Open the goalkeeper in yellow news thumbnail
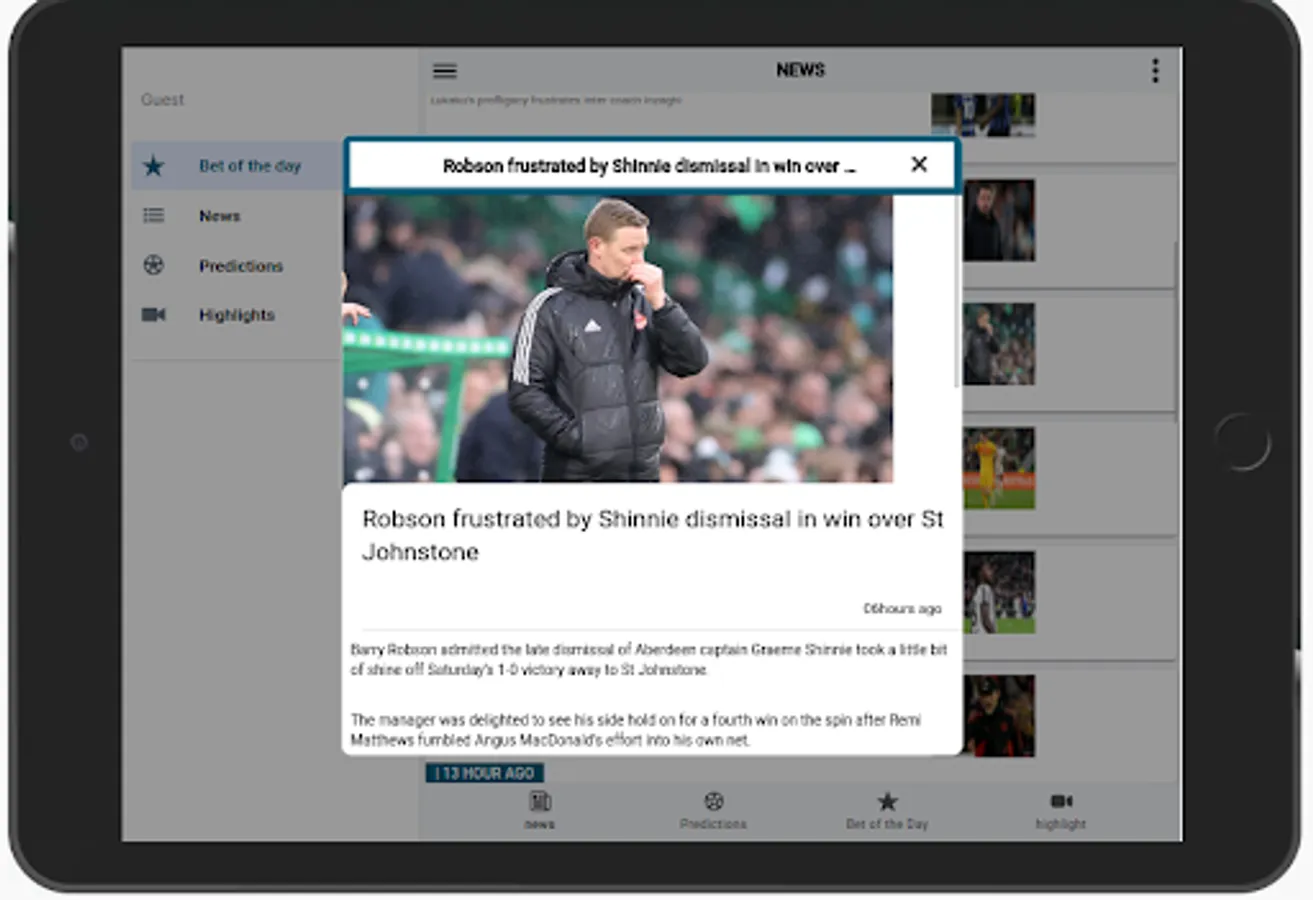1313x900 pixels. tap(999, 468)
